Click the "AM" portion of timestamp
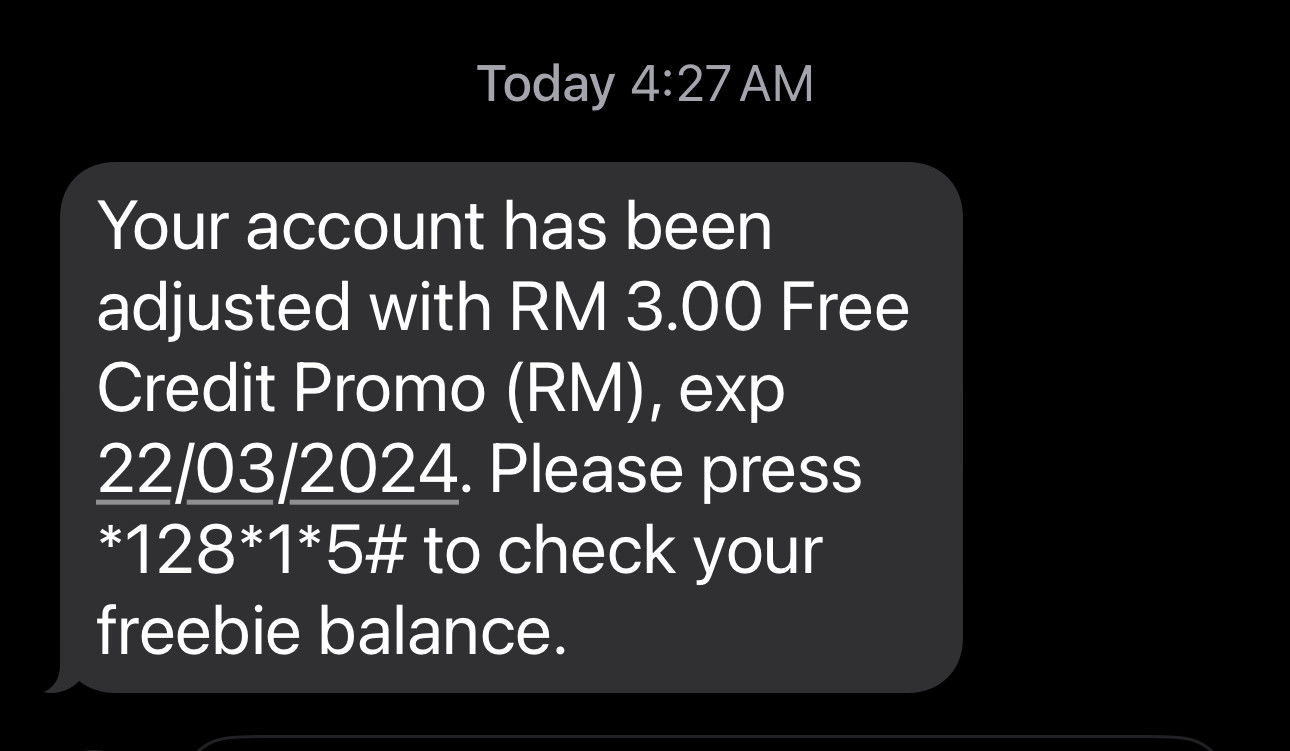The height and width of the screenshot is (751, 1290). [778, 84]
